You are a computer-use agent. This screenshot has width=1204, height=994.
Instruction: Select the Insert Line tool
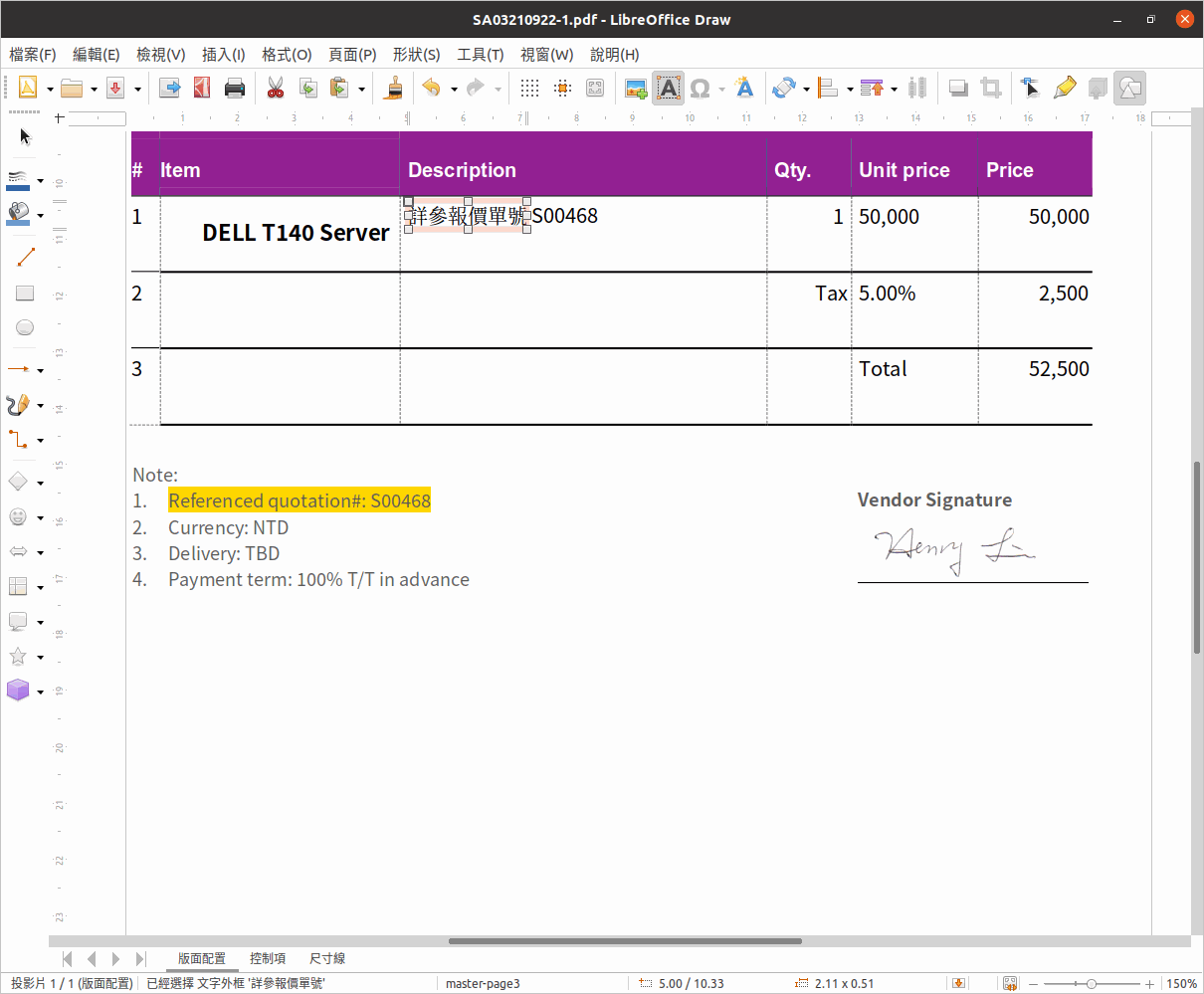point(25,259)
